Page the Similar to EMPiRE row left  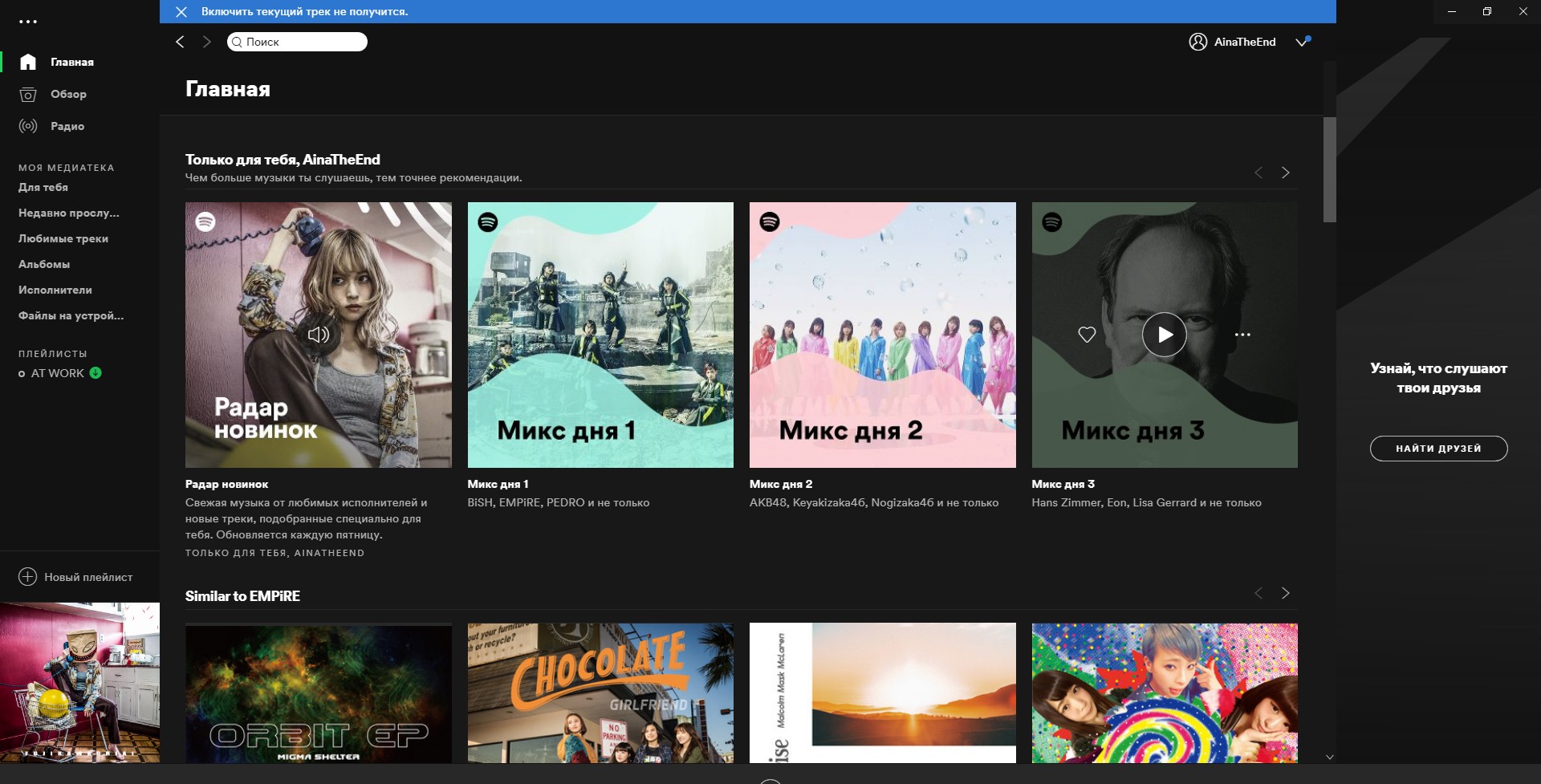(1258, 593)
